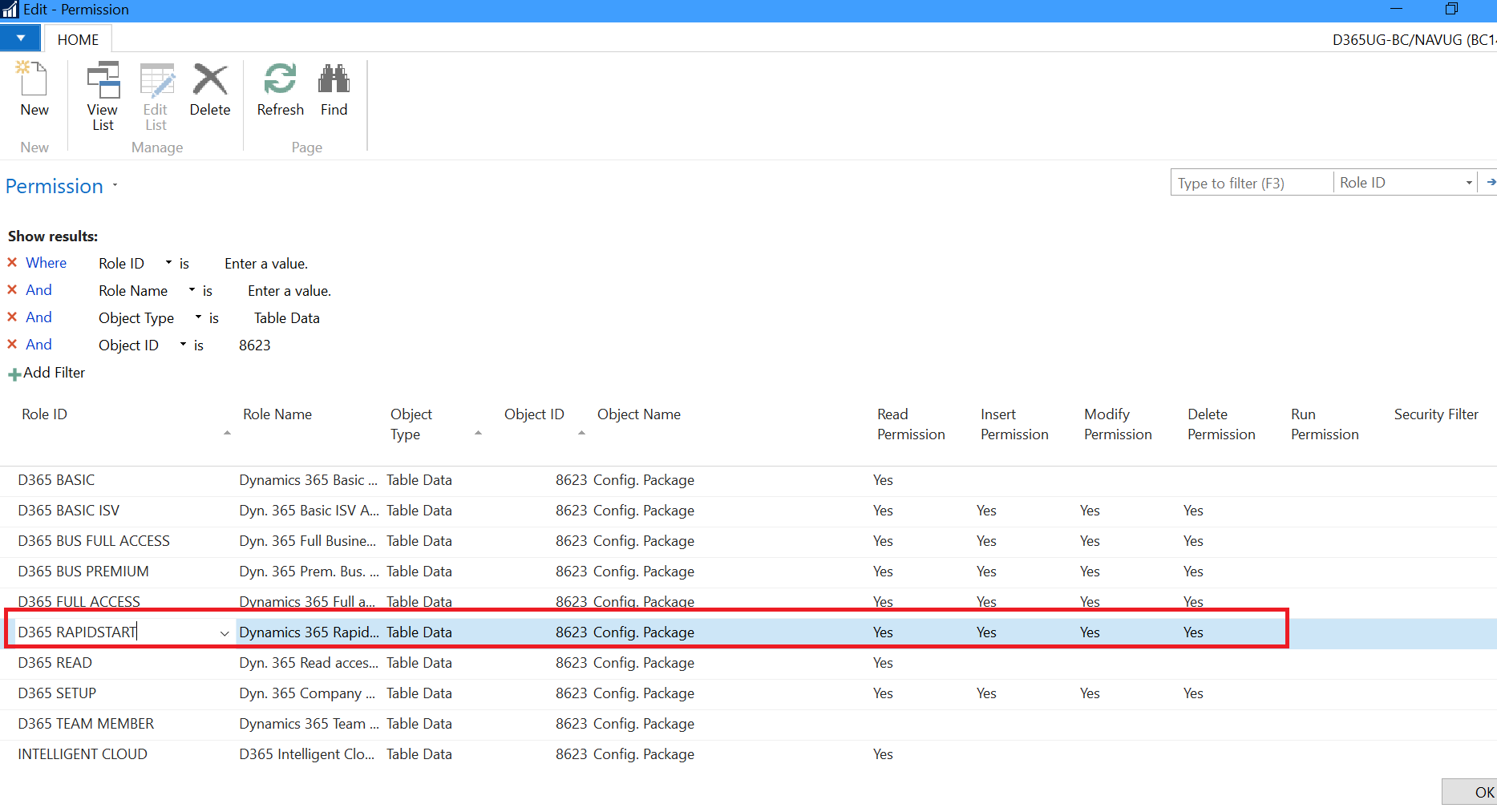The image size is (1497, 812).
Task: Click the quick filter go arrow
Action: click(x=1491, y=183)
